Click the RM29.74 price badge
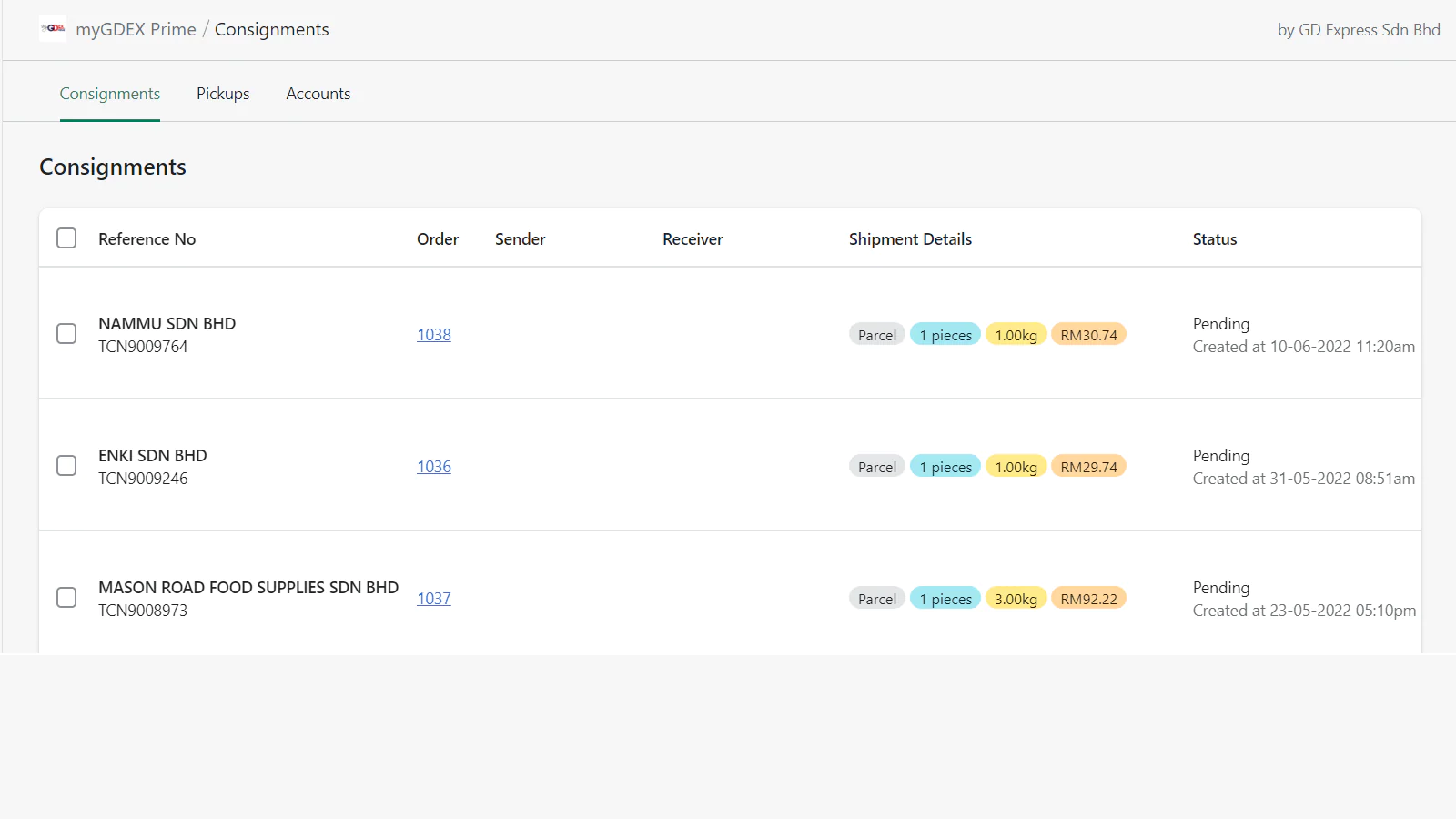1456x819 pixels. point(1088,467)
